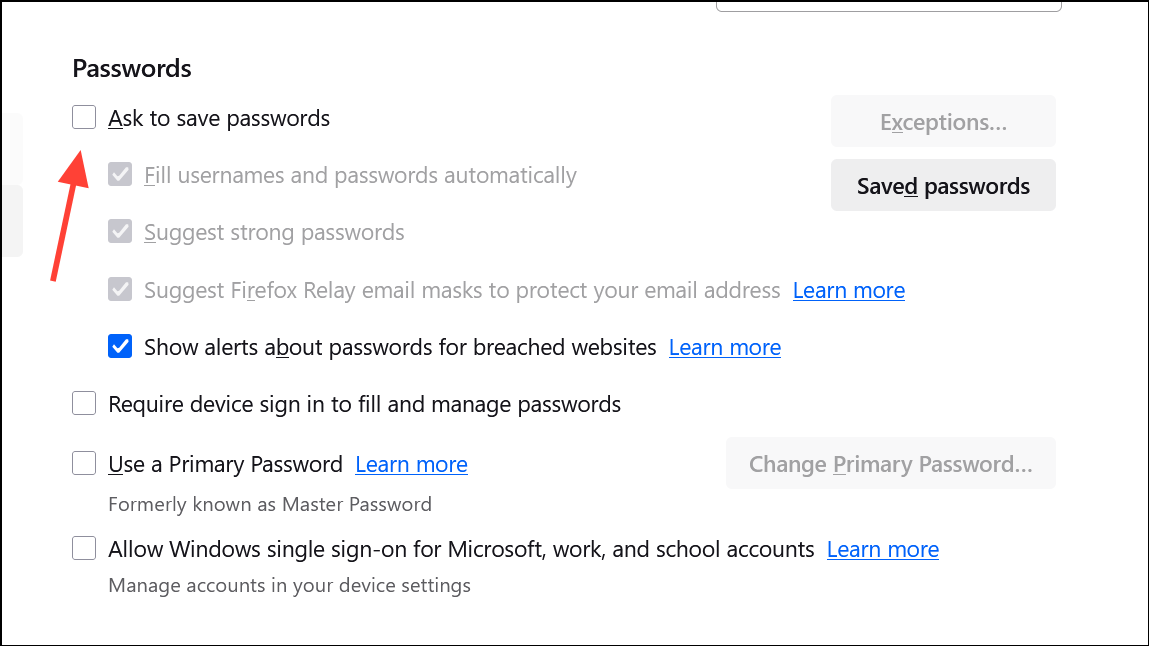Toggle the Suggest strong passwords checkbox
This screenshot has width=1149, height=646.
tap(120, 232)
